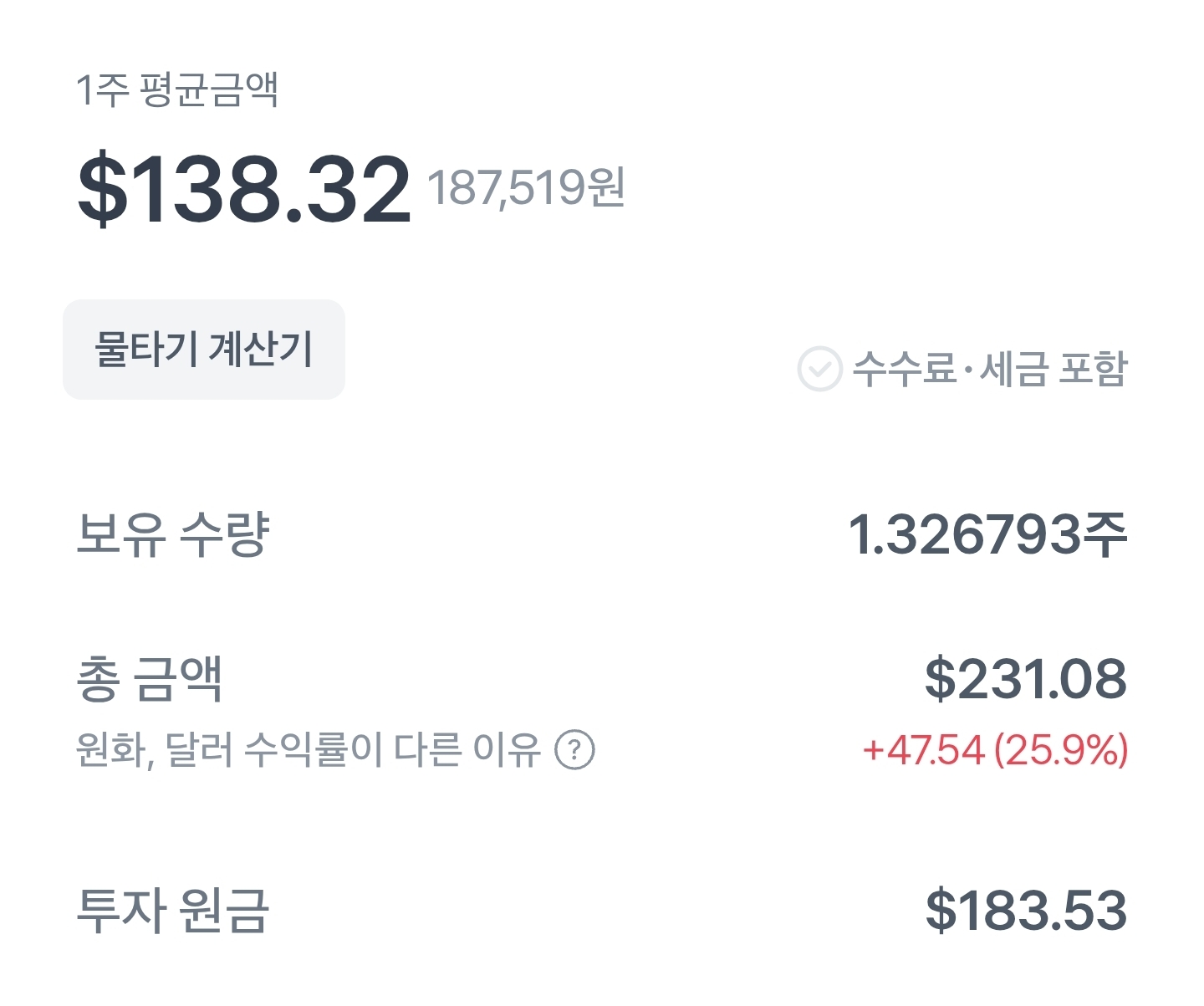Select the 총 금액 row label
This screenshot has height=1006, width=1204.
[x=150, y=678]
